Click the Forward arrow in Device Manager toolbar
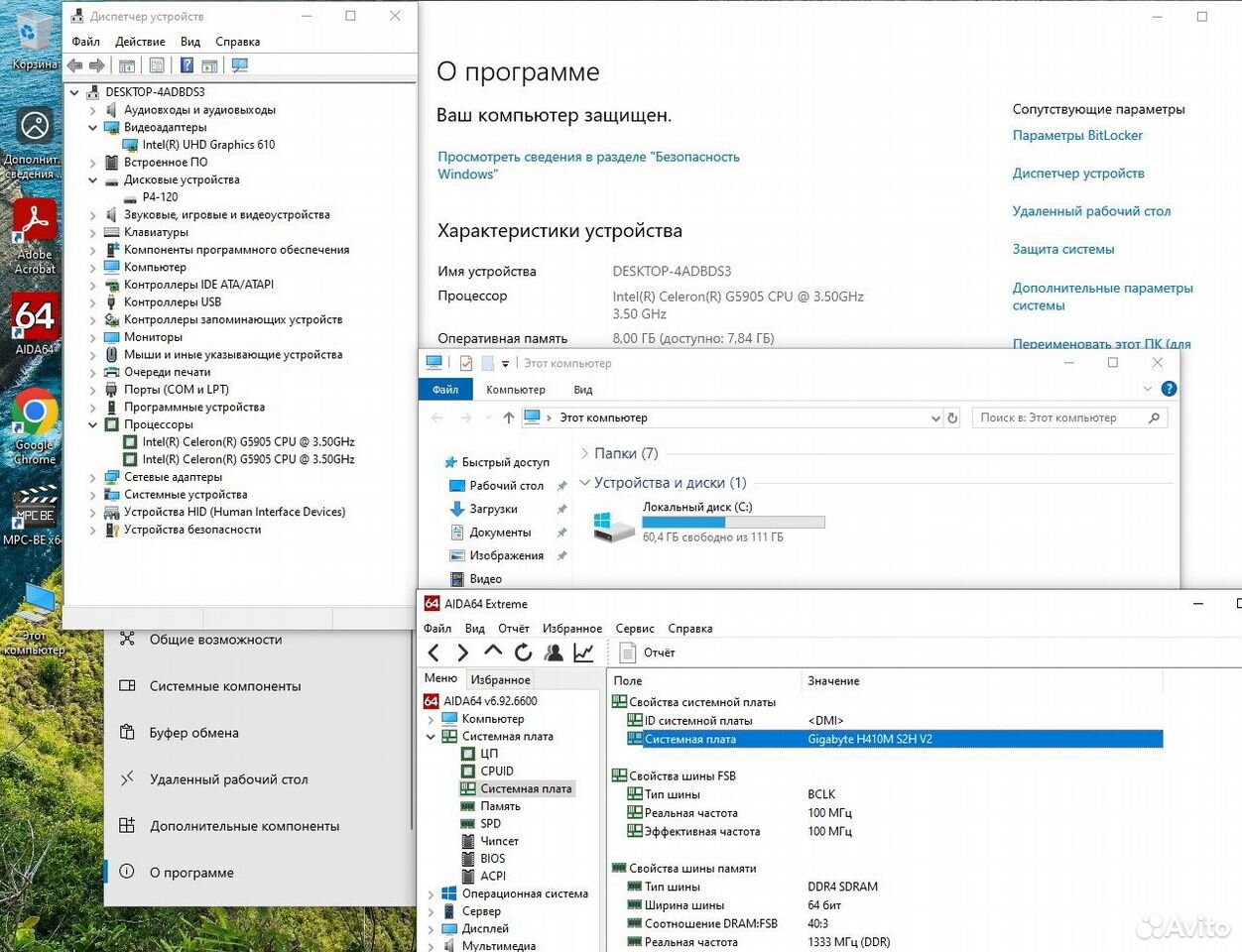Viewport: 1242px width, 952px height. click(97, 65)
